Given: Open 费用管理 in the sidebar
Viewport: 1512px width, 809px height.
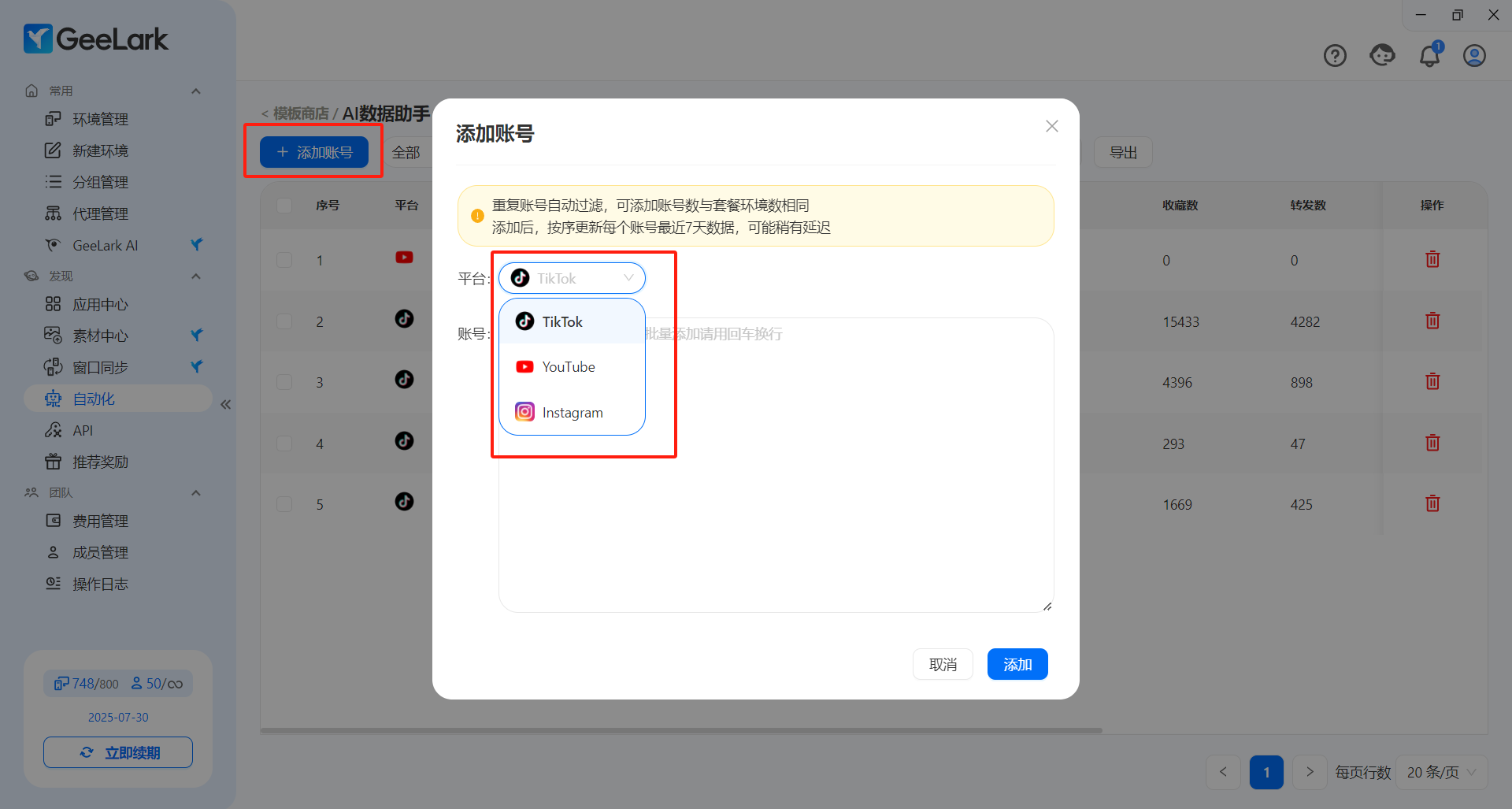Looking at the screenshot, I should pyautogui.click(x=100, y=521).
